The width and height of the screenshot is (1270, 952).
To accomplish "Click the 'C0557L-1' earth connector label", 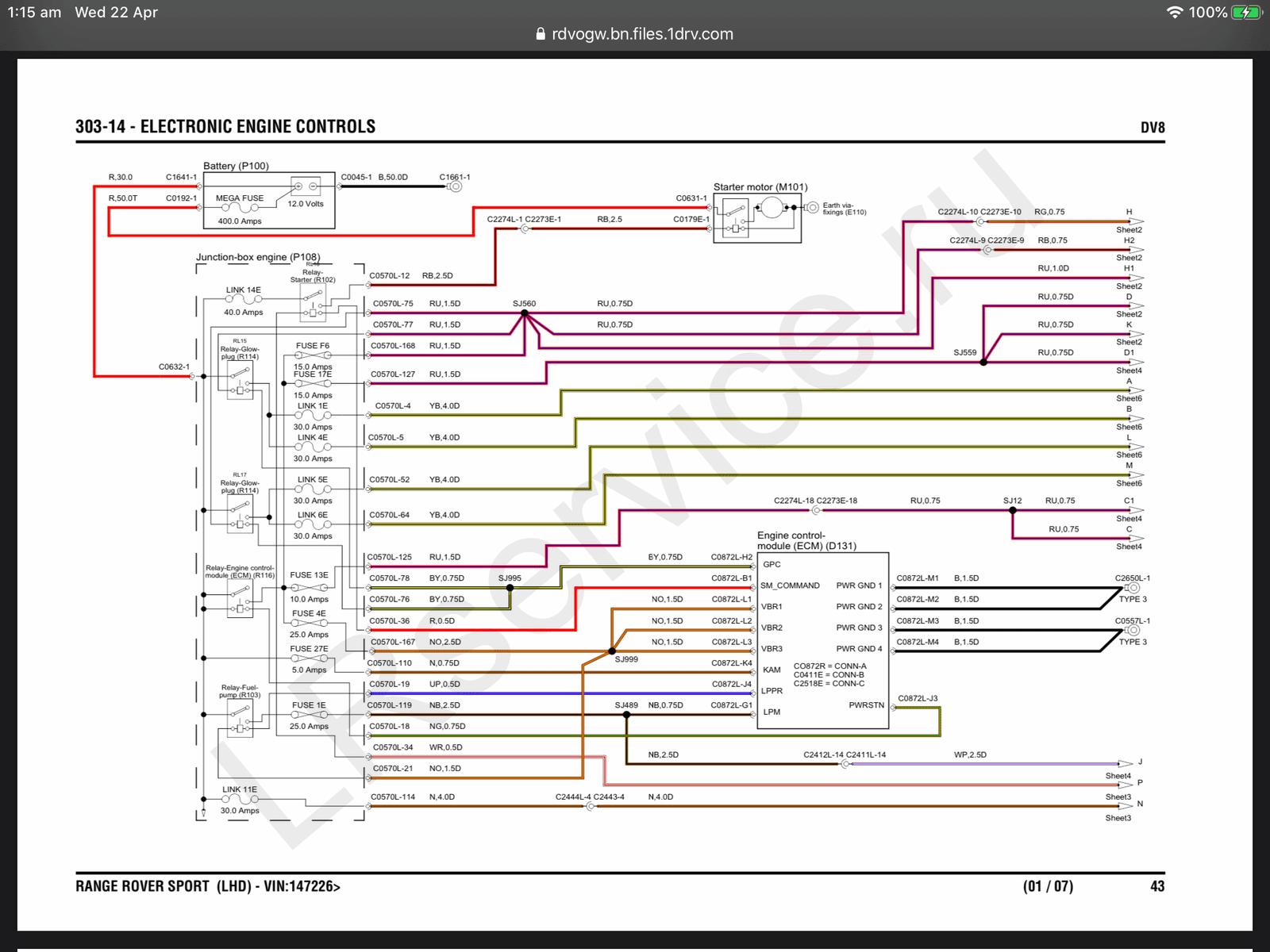I will click(1132, 621).
